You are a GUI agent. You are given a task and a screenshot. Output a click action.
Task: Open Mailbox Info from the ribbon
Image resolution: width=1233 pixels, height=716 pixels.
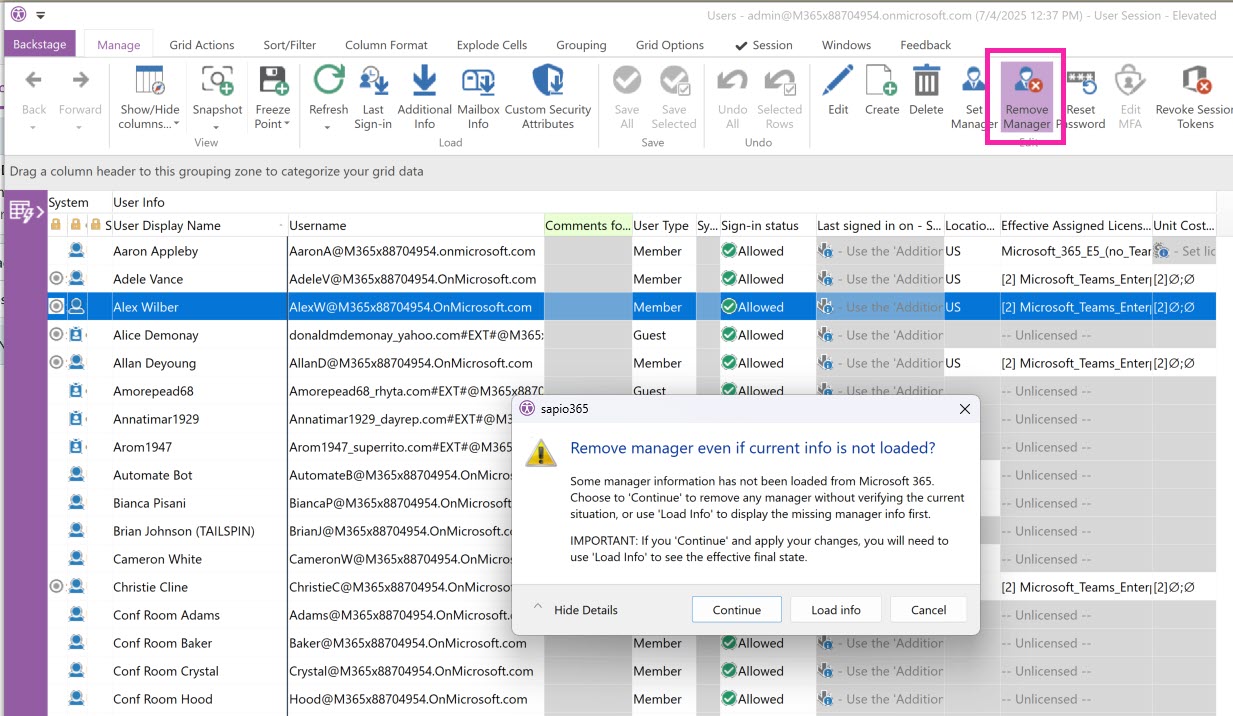(x=478, y=82)
